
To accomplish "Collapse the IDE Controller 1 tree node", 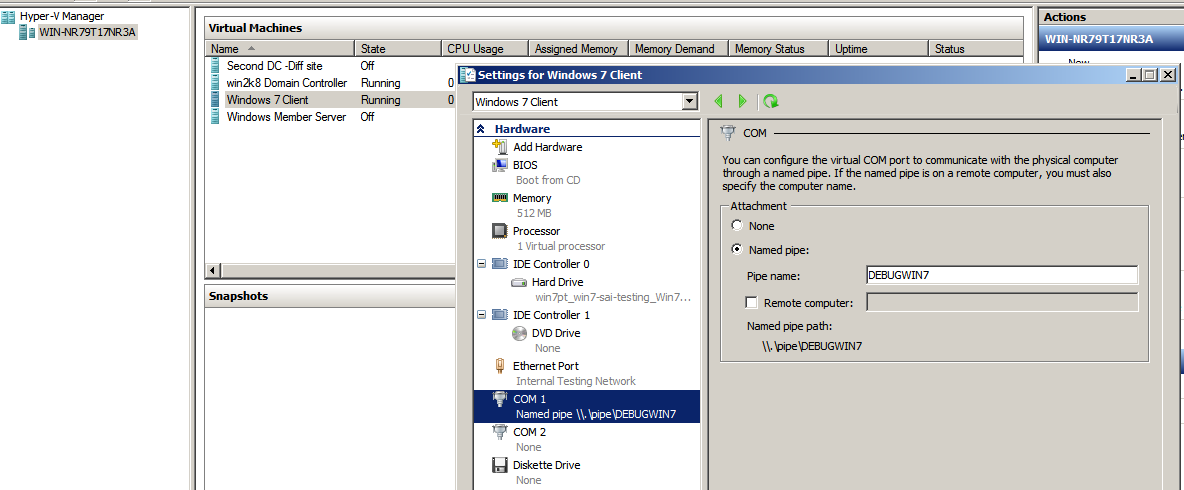I will pyautogui.click(x=482, y=315).
